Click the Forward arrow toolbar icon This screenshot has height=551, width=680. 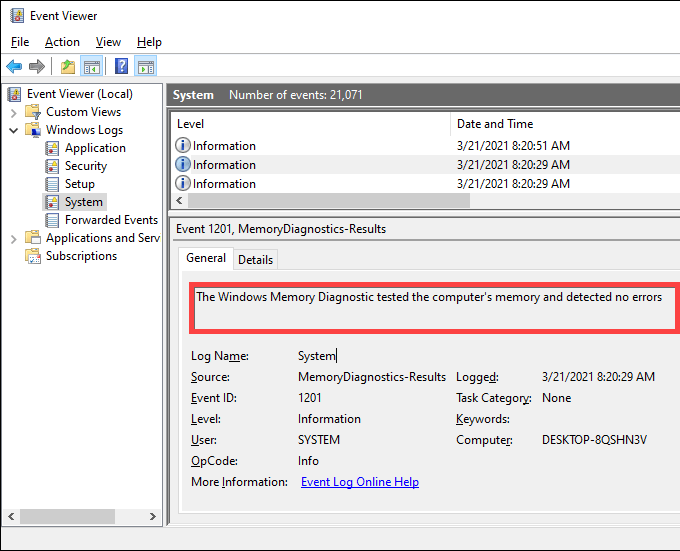pos(37,67)
